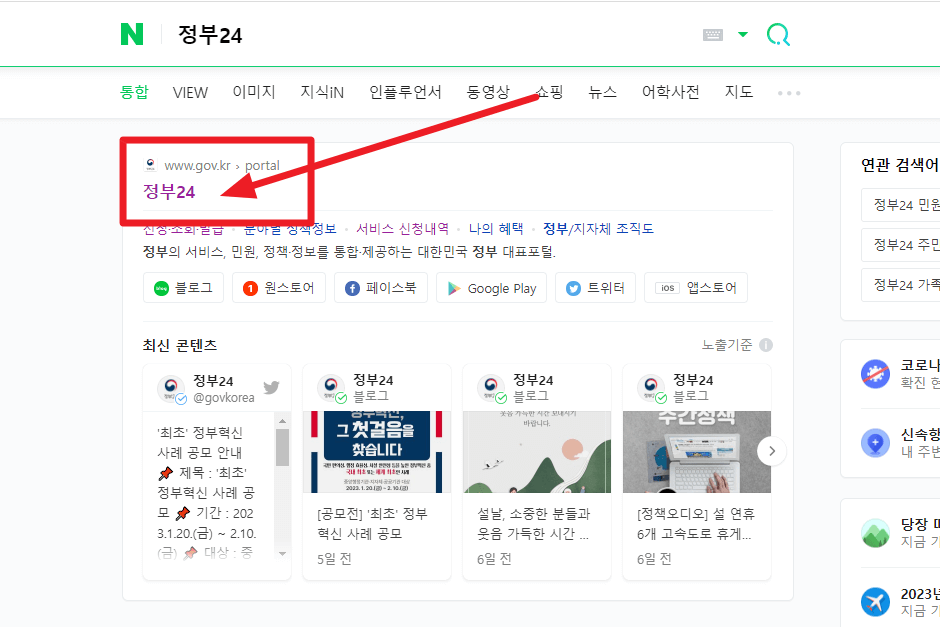Open the 어학사전 tab
Viewport: 940px width, 627px height.
click(x=671, y=92)
